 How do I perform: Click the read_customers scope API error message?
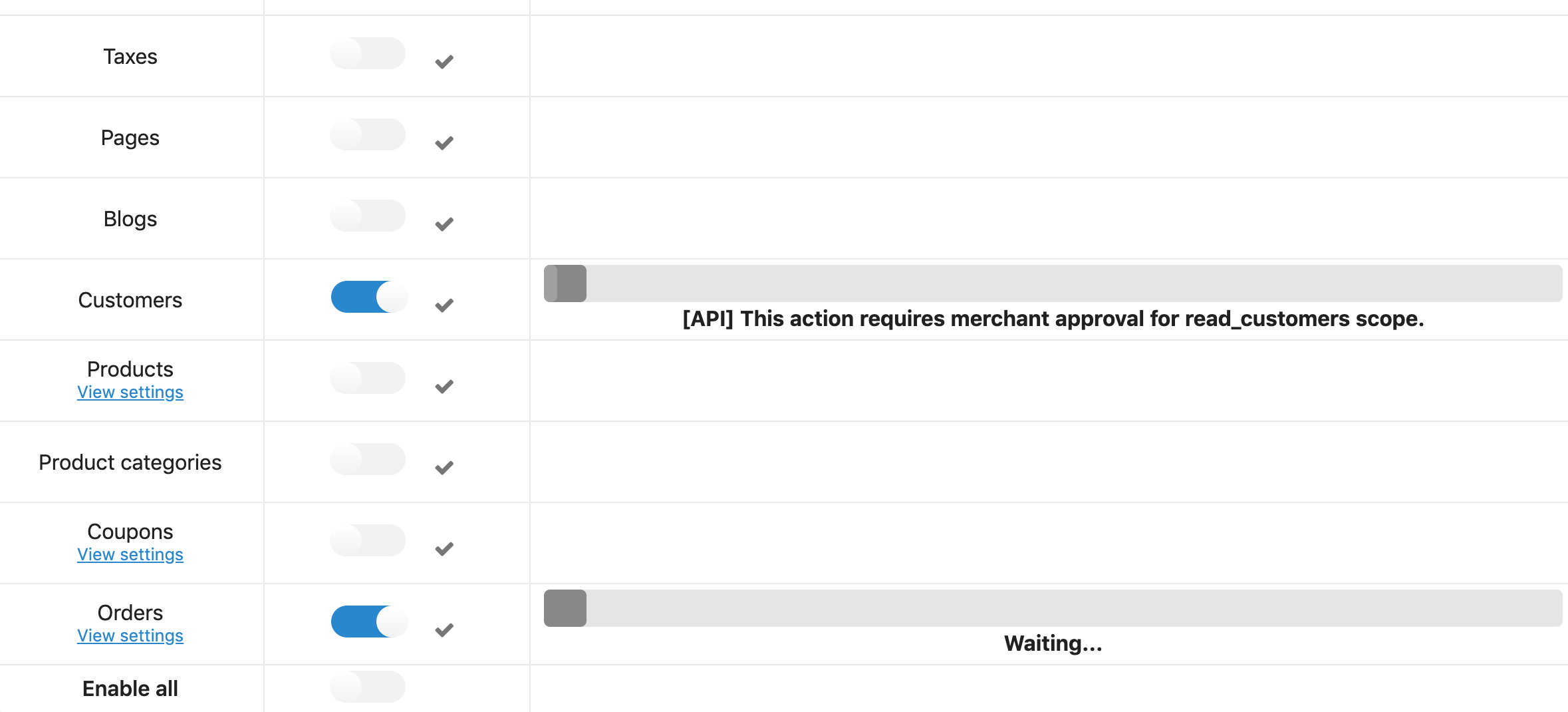(1053, 319)
